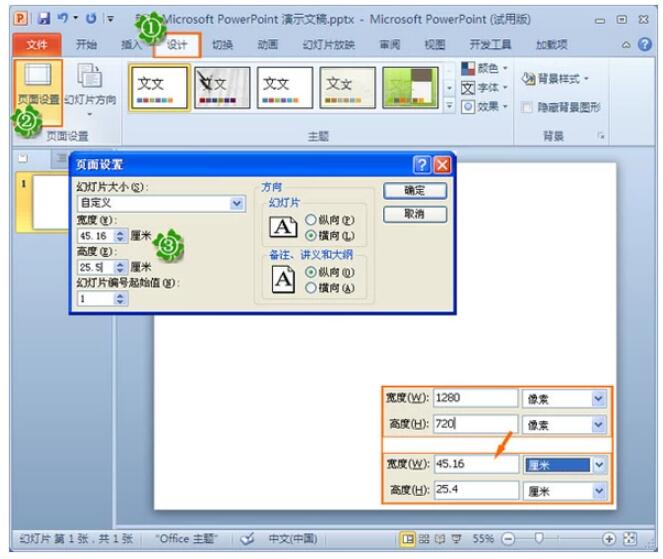Click the 高度 value field showing 25.5

point(96,267)
